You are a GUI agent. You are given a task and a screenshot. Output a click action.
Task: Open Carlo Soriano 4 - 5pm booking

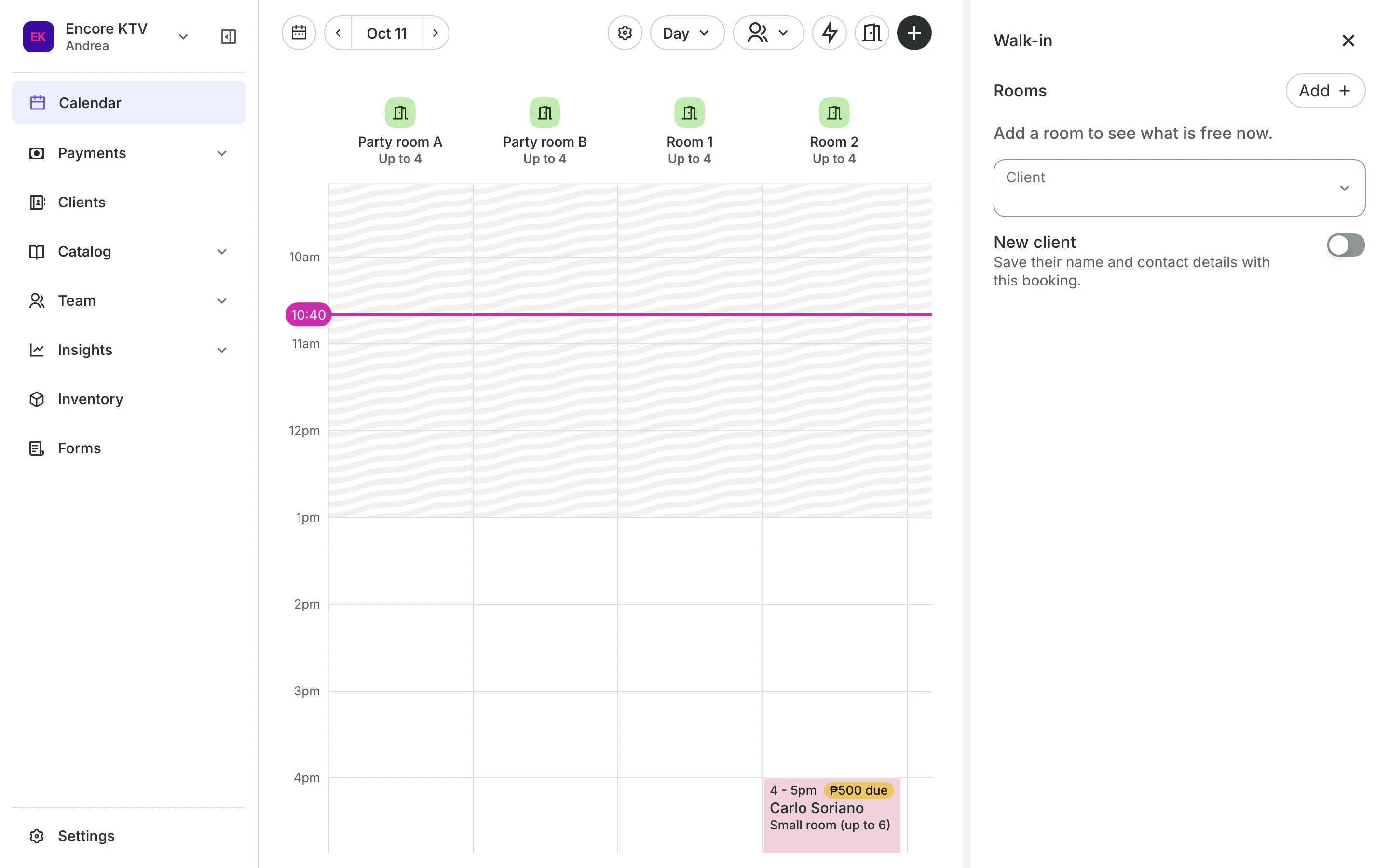tap(831, 815)
